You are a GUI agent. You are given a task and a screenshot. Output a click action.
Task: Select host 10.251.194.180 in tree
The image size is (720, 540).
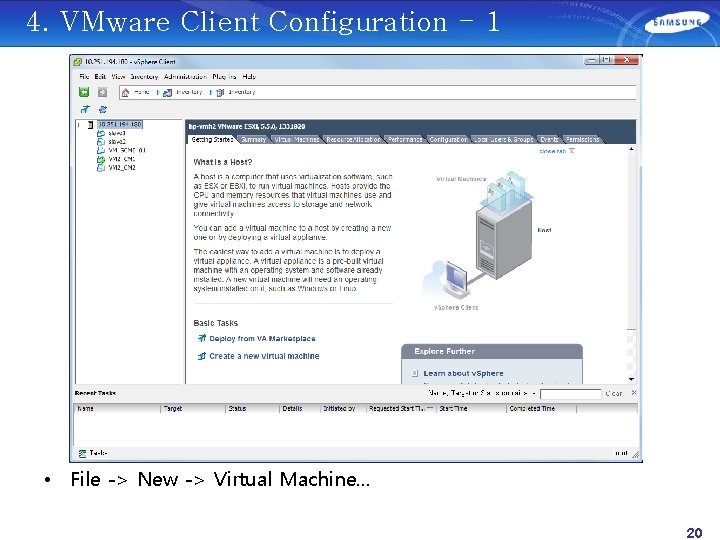pos(120,124)
